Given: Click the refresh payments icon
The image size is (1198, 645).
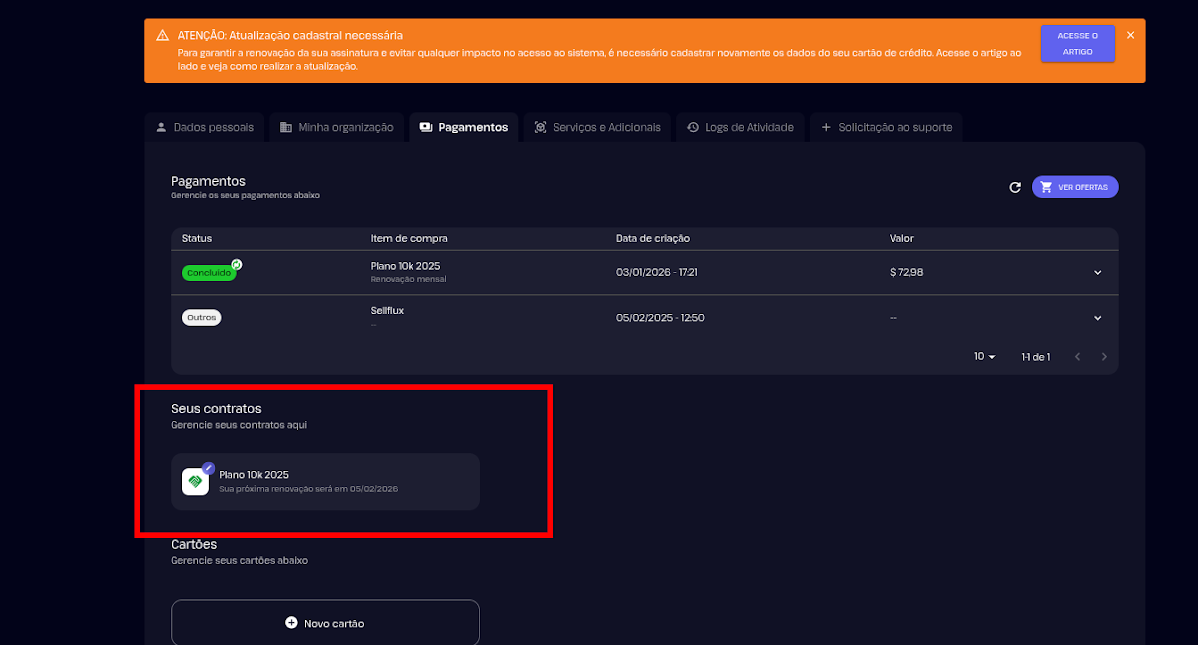Looking at the screenshot, I should pos(1015,187).
